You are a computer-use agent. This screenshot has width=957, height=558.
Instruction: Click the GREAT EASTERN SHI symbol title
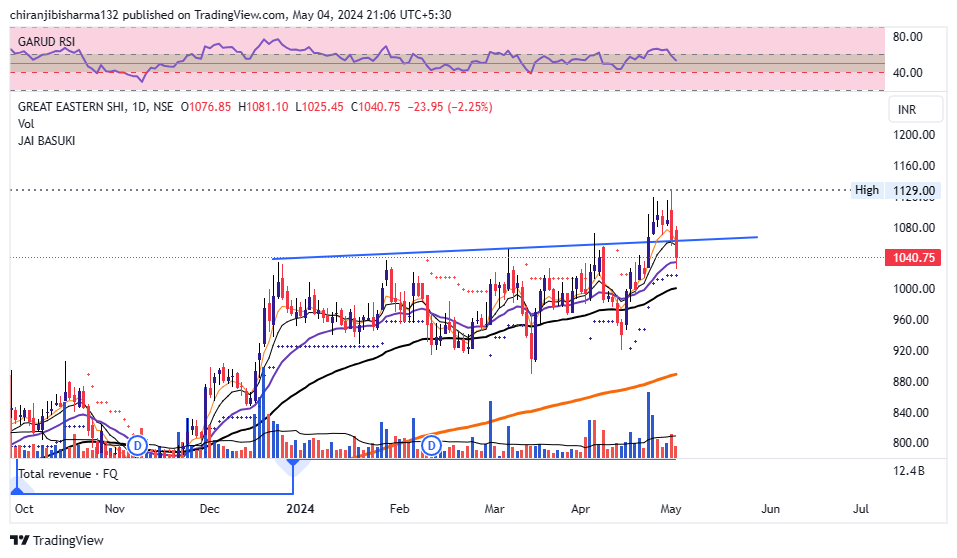tap(95, 107)
